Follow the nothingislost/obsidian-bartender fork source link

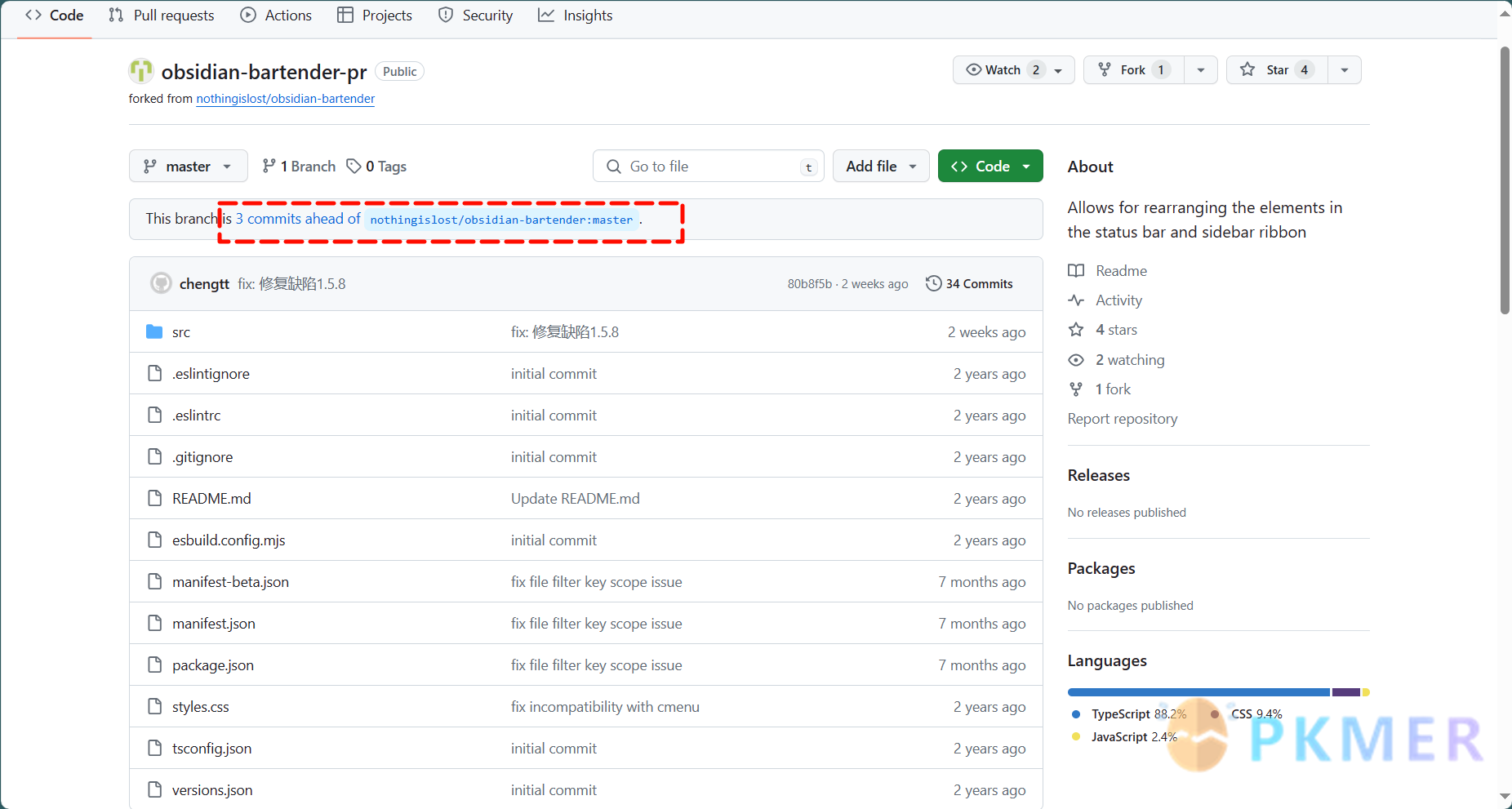[285, 99]
